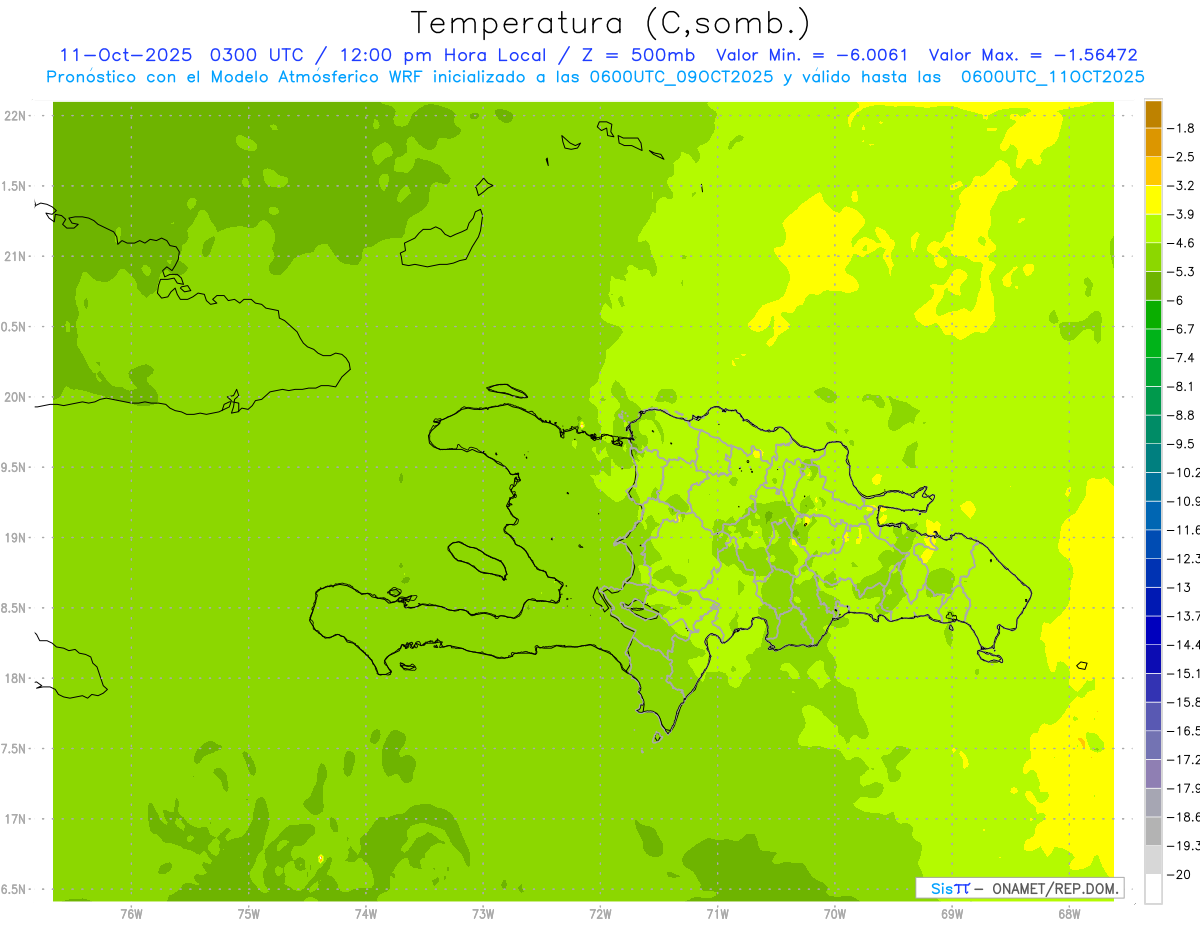Click the "8.5N" latitude label
Image resolution: width=1200 pixels, height=927 pixels.
(15, 608)
